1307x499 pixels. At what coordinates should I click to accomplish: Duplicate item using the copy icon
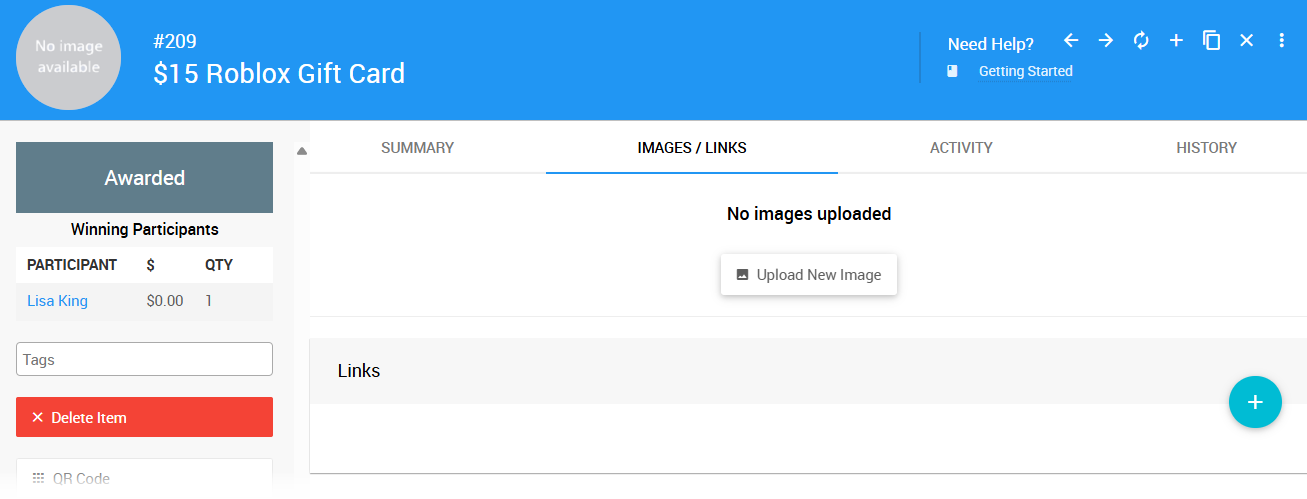pyautogui.click(x=1211, y=40)
